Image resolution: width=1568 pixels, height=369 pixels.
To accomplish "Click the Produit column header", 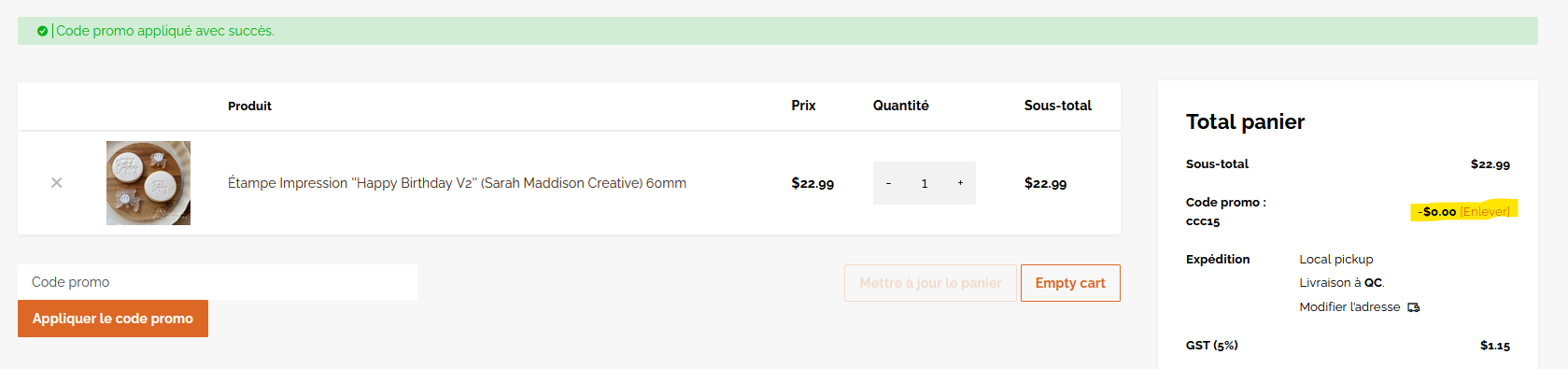I will [249, 106].
